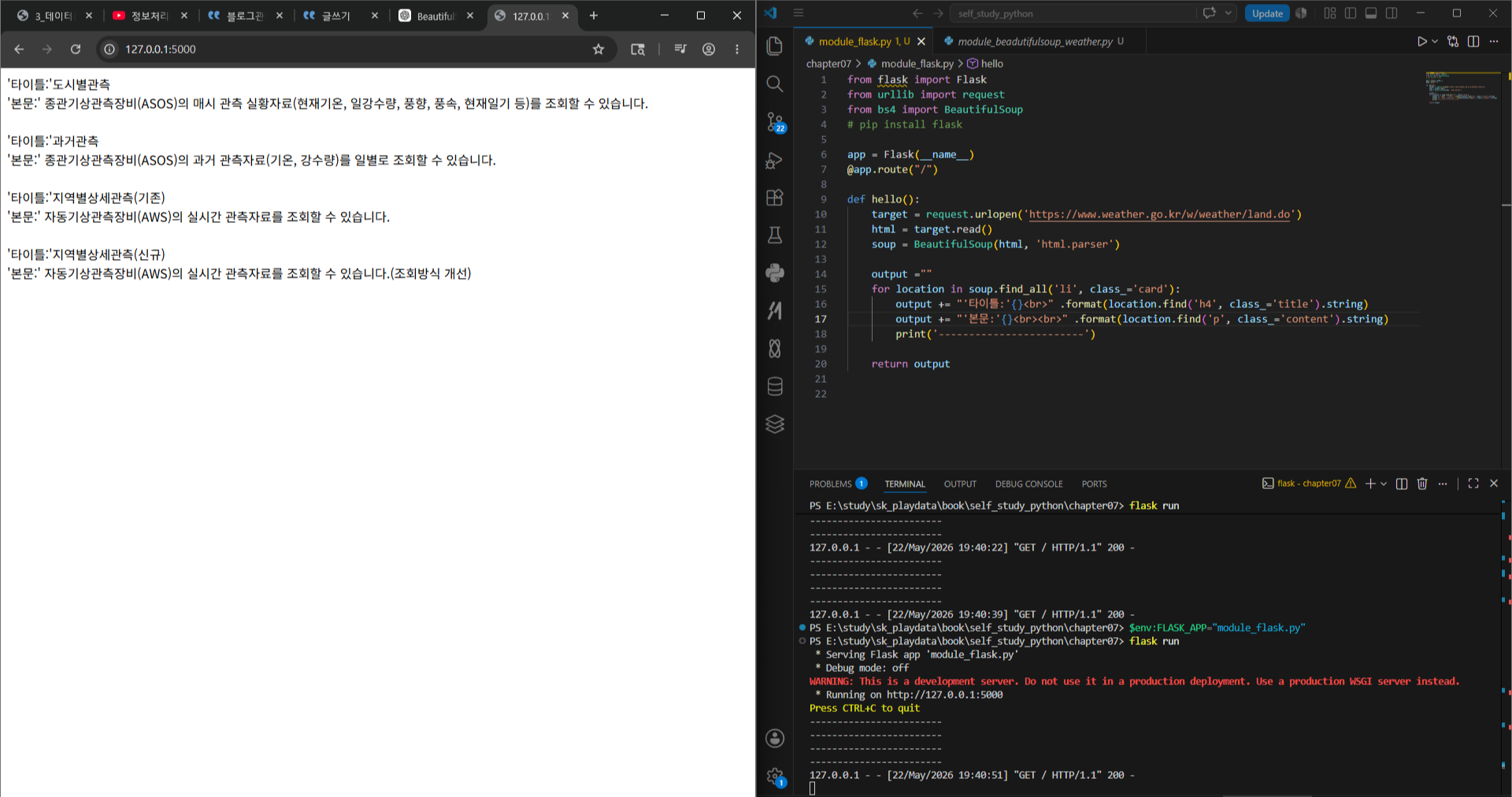Click hello function in the breadcrumb

(991, 64)
